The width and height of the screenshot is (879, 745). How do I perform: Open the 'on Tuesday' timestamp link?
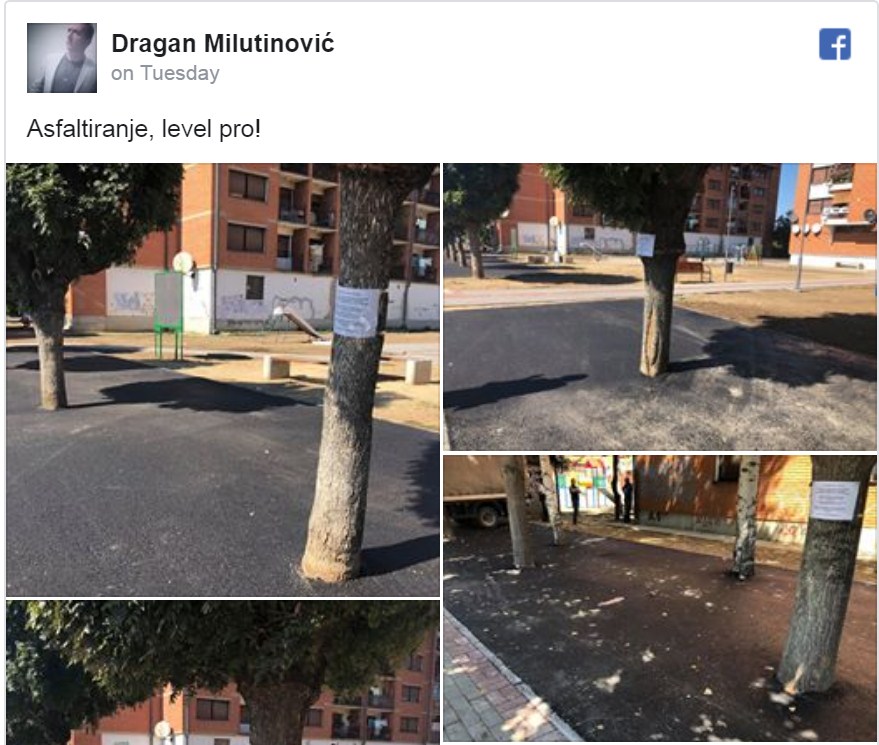165,73
